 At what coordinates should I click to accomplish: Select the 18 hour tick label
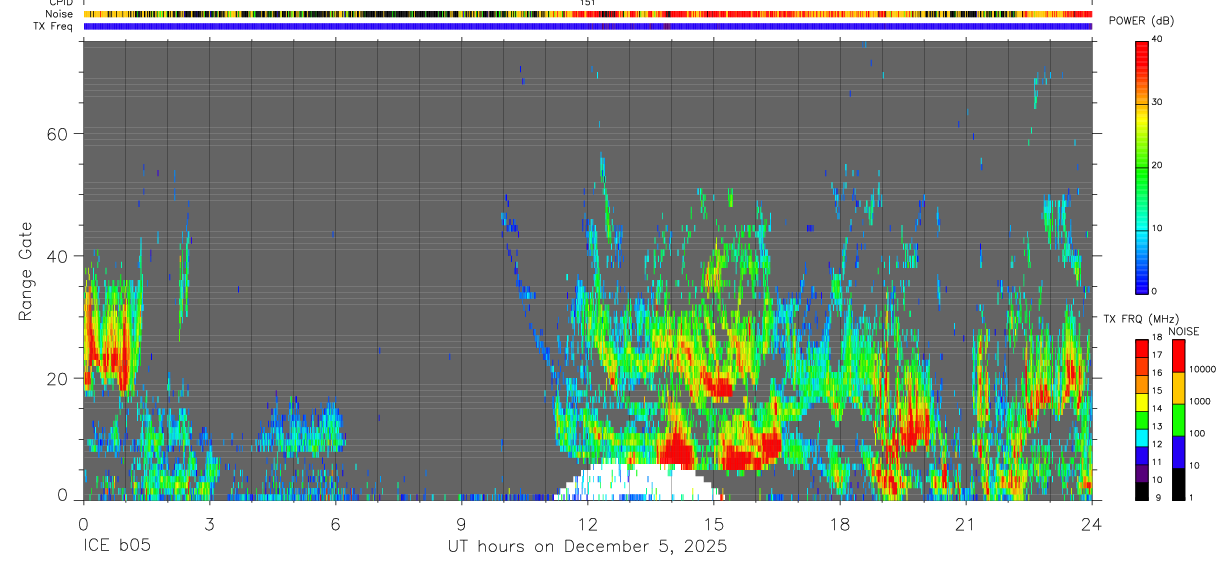coord(840,524)
